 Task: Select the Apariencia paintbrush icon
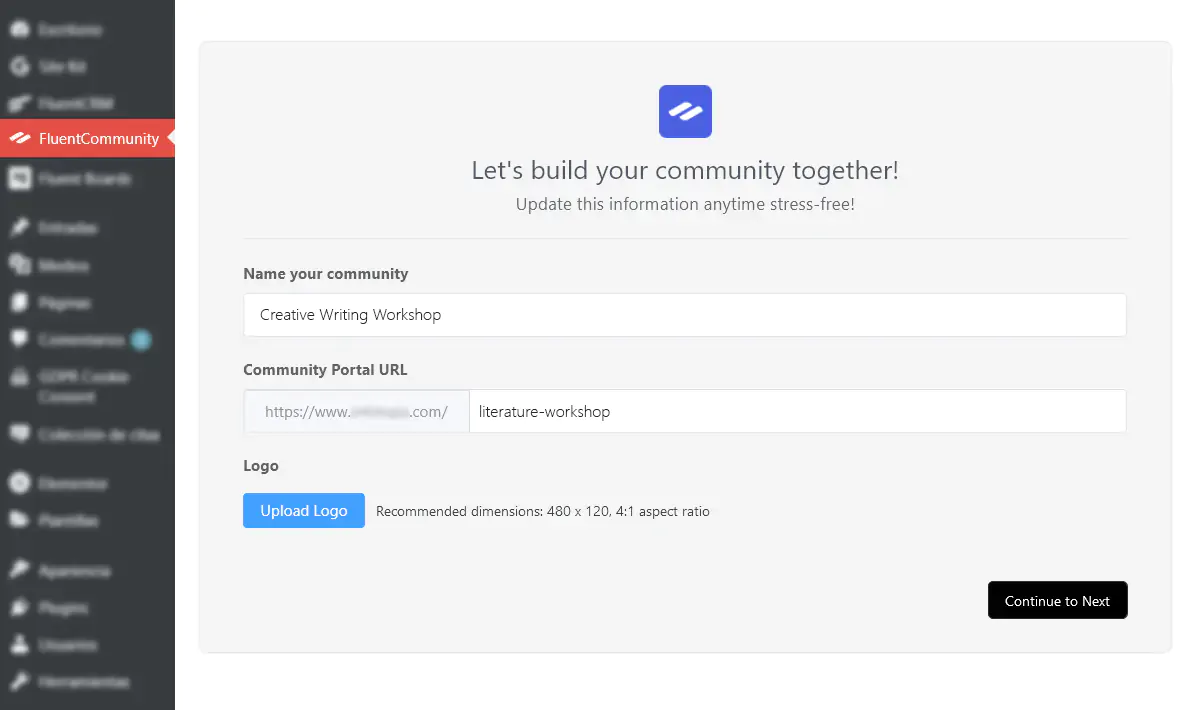[20, 570]
